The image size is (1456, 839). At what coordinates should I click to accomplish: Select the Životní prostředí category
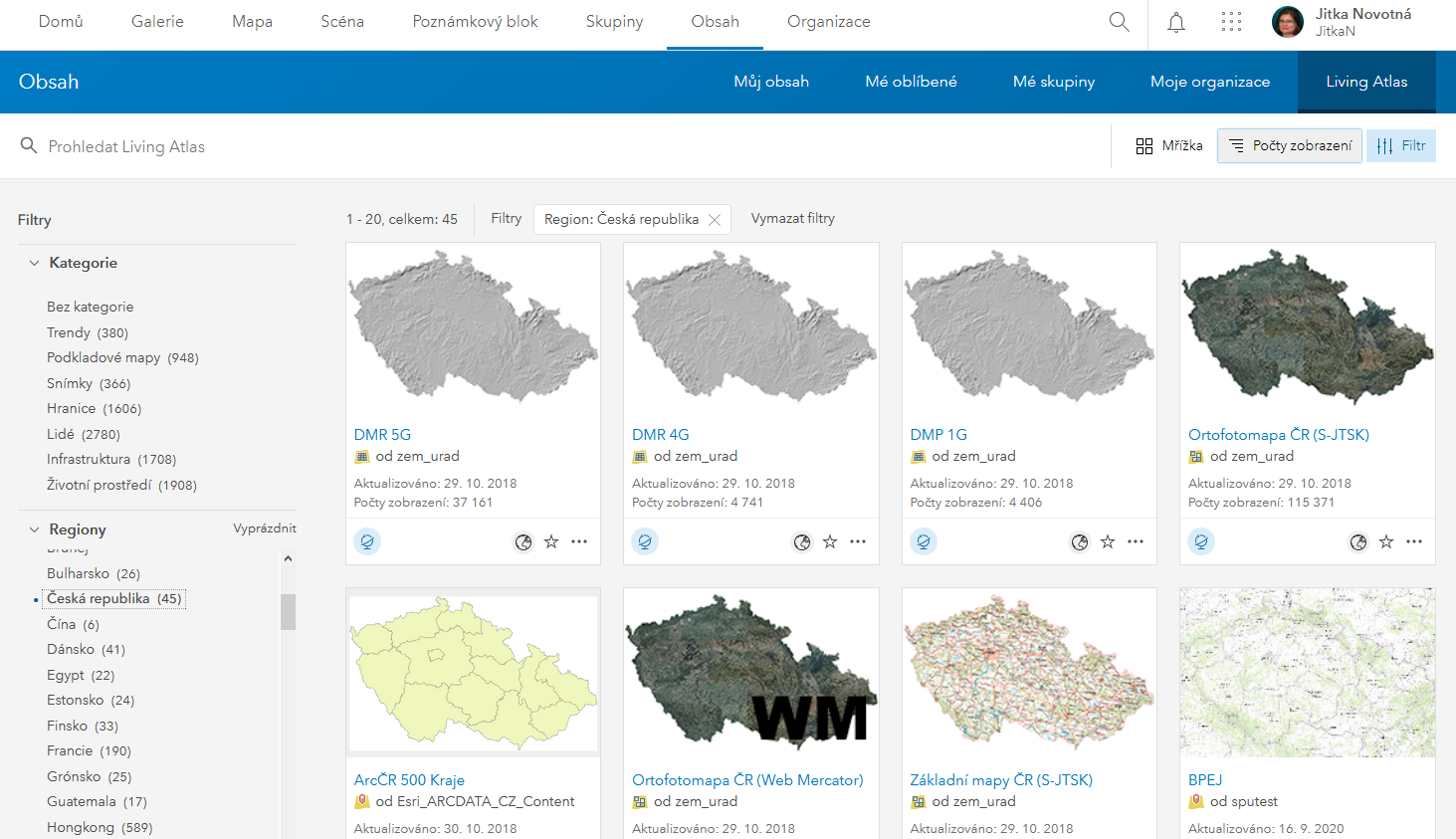[121, 485]
